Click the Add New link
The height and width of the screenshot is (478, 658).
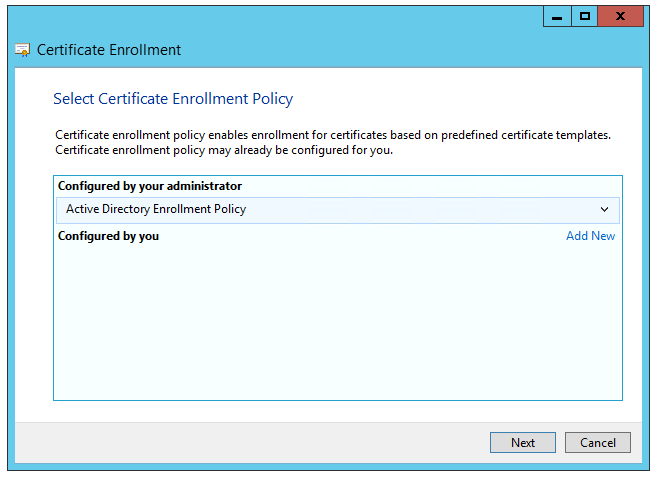[590, 236]
